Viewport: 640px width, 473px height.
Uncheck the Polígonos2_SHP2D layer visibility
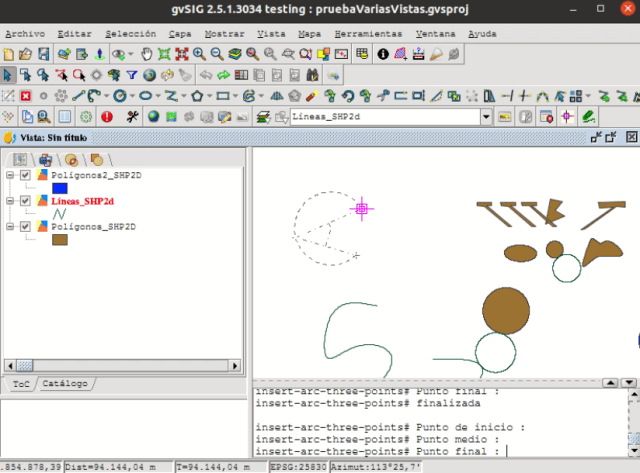click(x=26, y=174)
